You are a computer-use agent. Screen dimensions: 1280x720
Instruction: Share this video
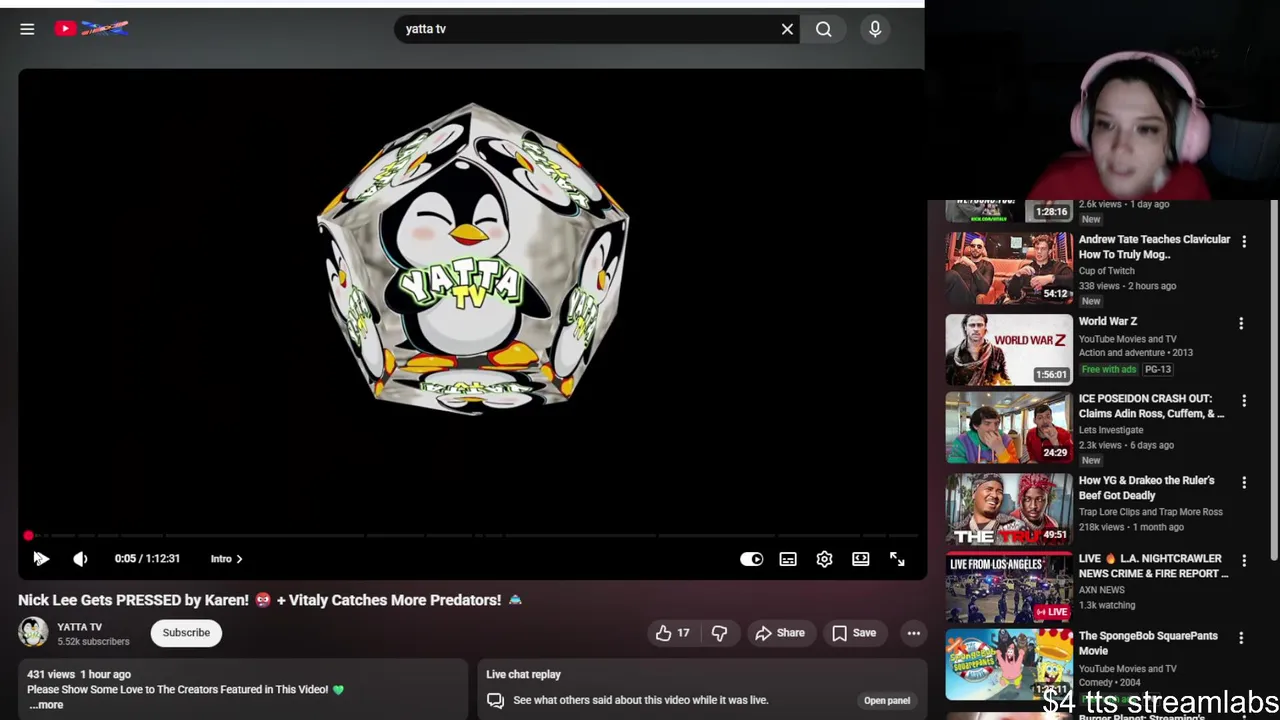779,633
